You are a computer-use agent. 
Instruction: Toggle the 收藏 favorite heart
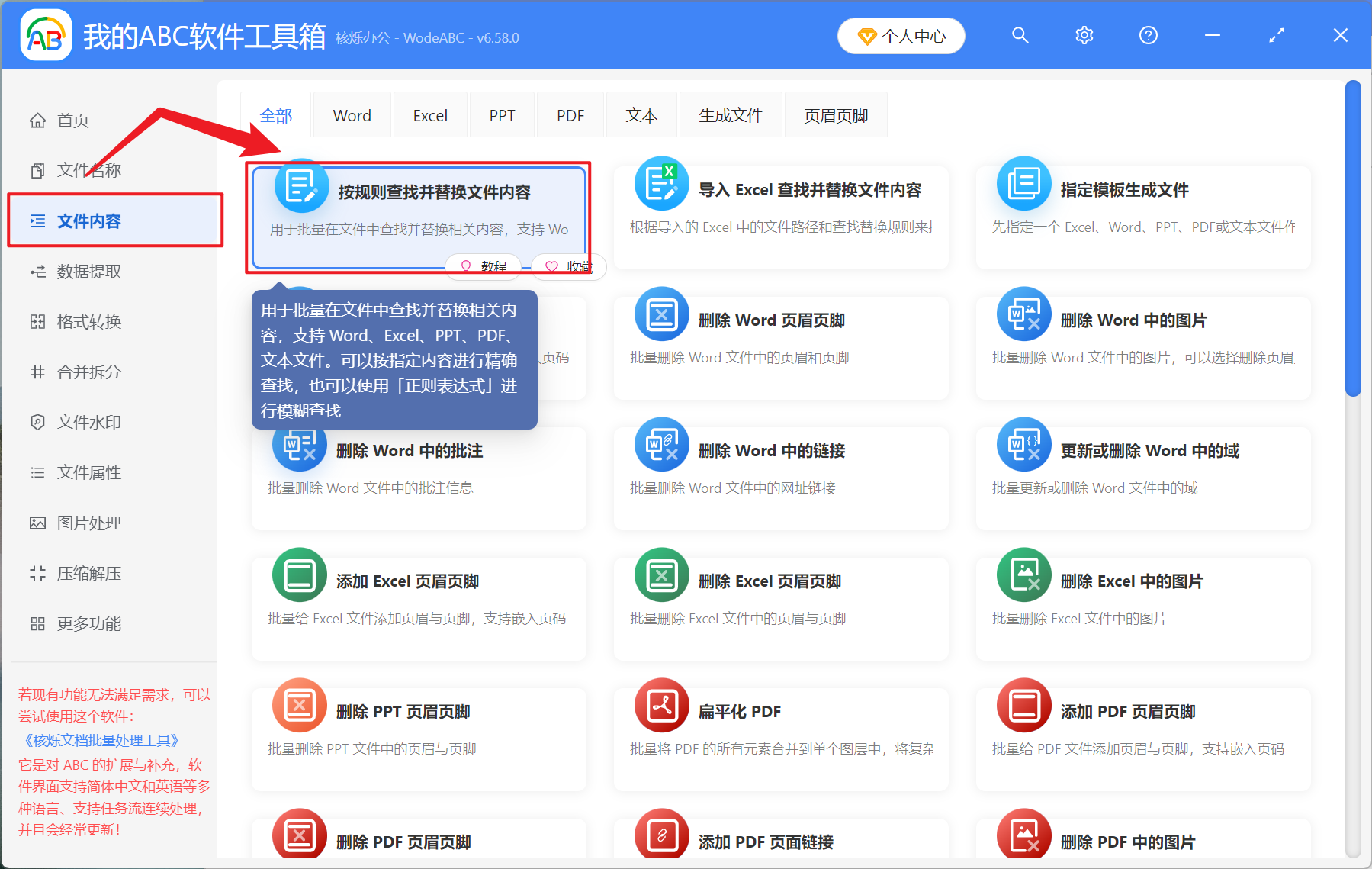point(569,266)
